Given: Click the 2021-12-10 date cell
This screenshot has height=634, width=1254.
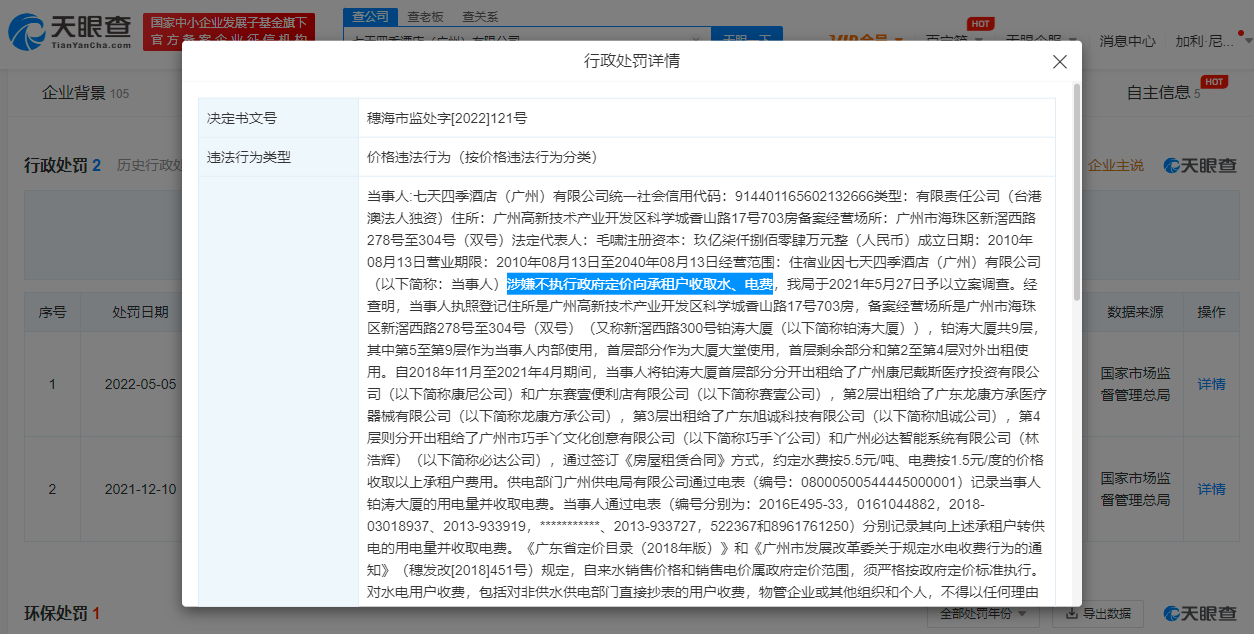Looking at the screenshot, I should [142, 489].
